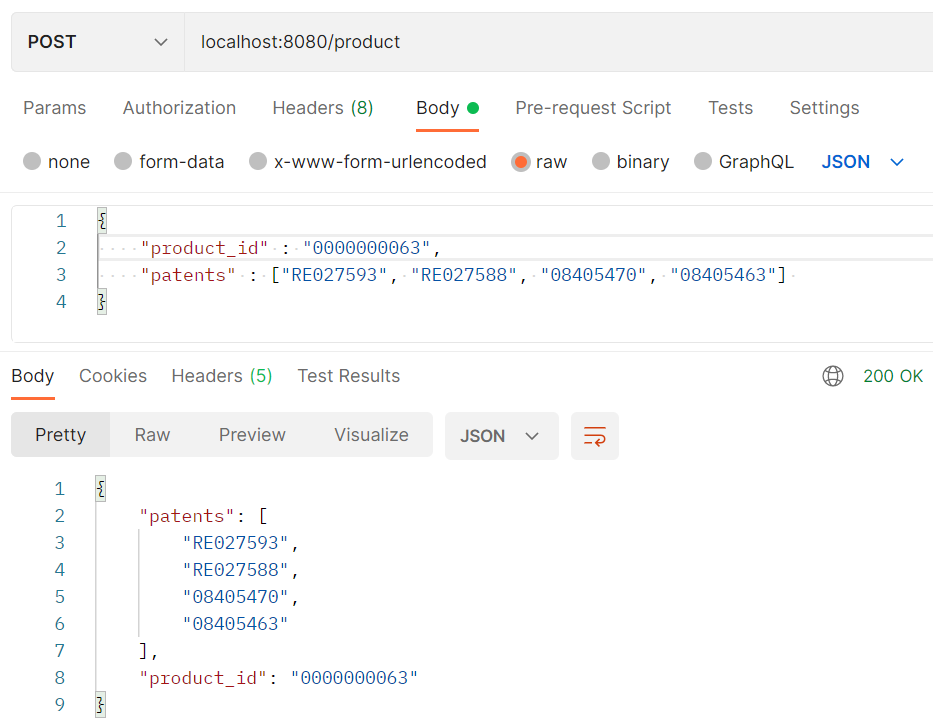Open the Pre-request Script tab

point(593,108)
